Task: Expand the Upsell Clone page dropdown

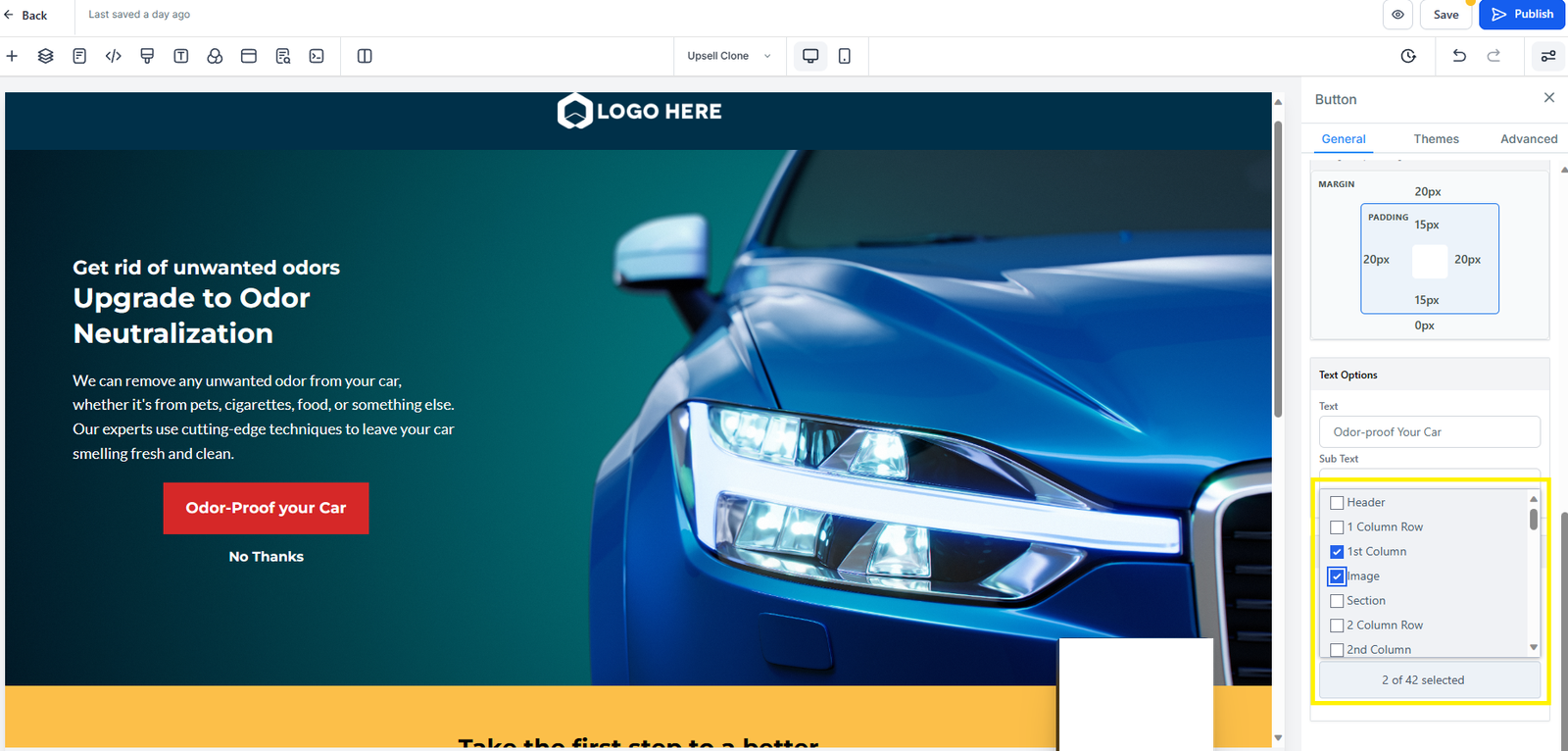Action: pos(729,56)
